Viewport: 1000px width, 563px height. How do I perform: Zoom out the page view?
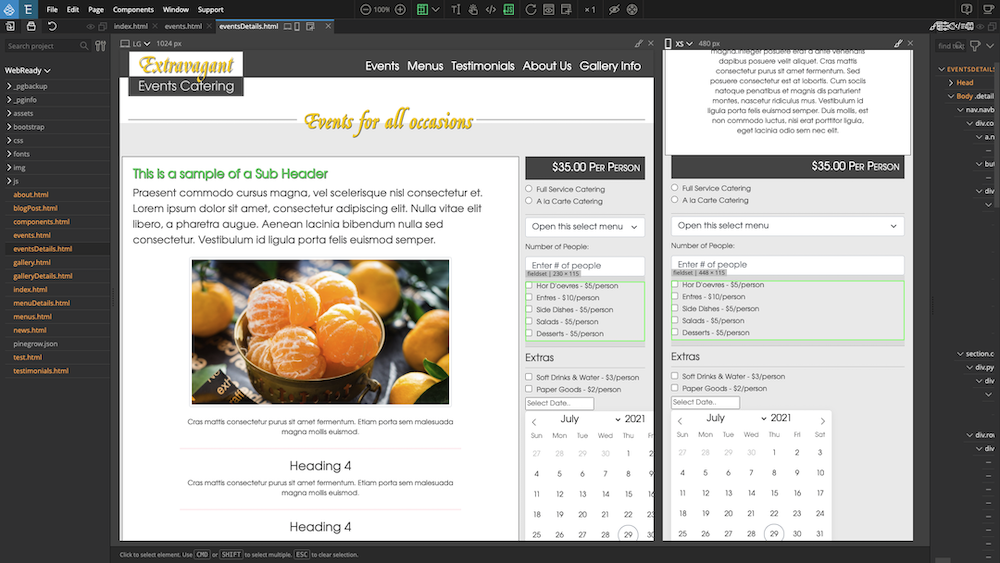click(x=365, y=9)
